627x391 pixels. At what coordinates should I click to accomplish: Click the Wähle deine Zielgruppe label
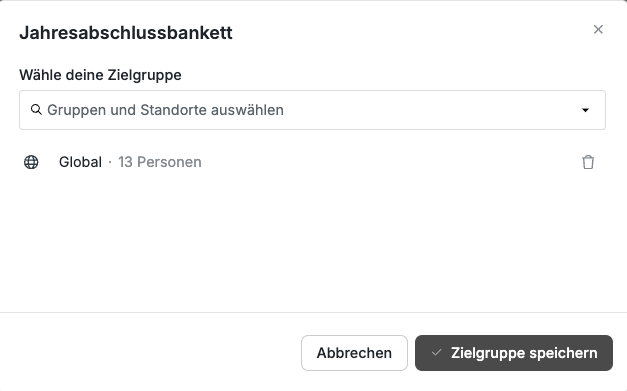point(100,75)
